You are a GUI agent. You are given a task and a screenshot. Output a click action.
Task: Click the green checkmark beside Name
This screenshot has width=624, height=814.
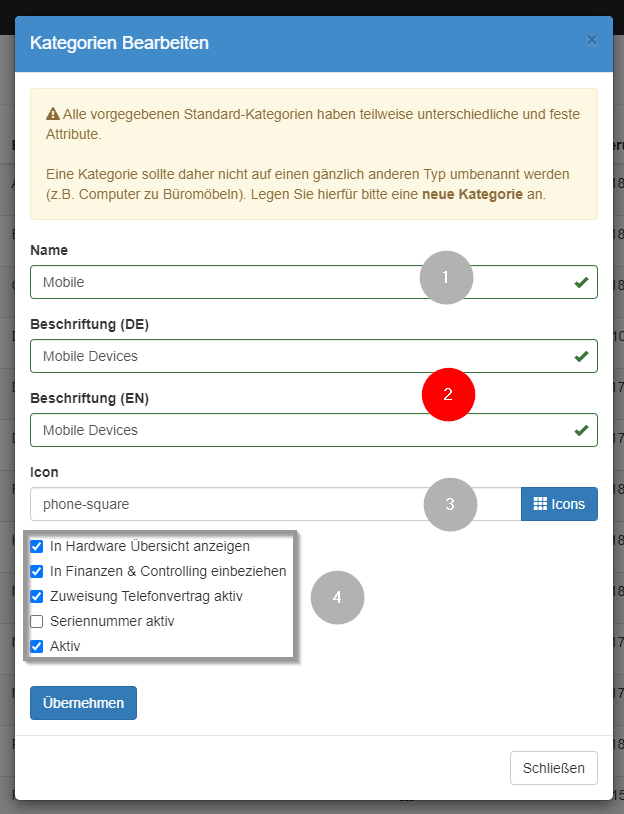pyautogui.click(x=580, y=283)
